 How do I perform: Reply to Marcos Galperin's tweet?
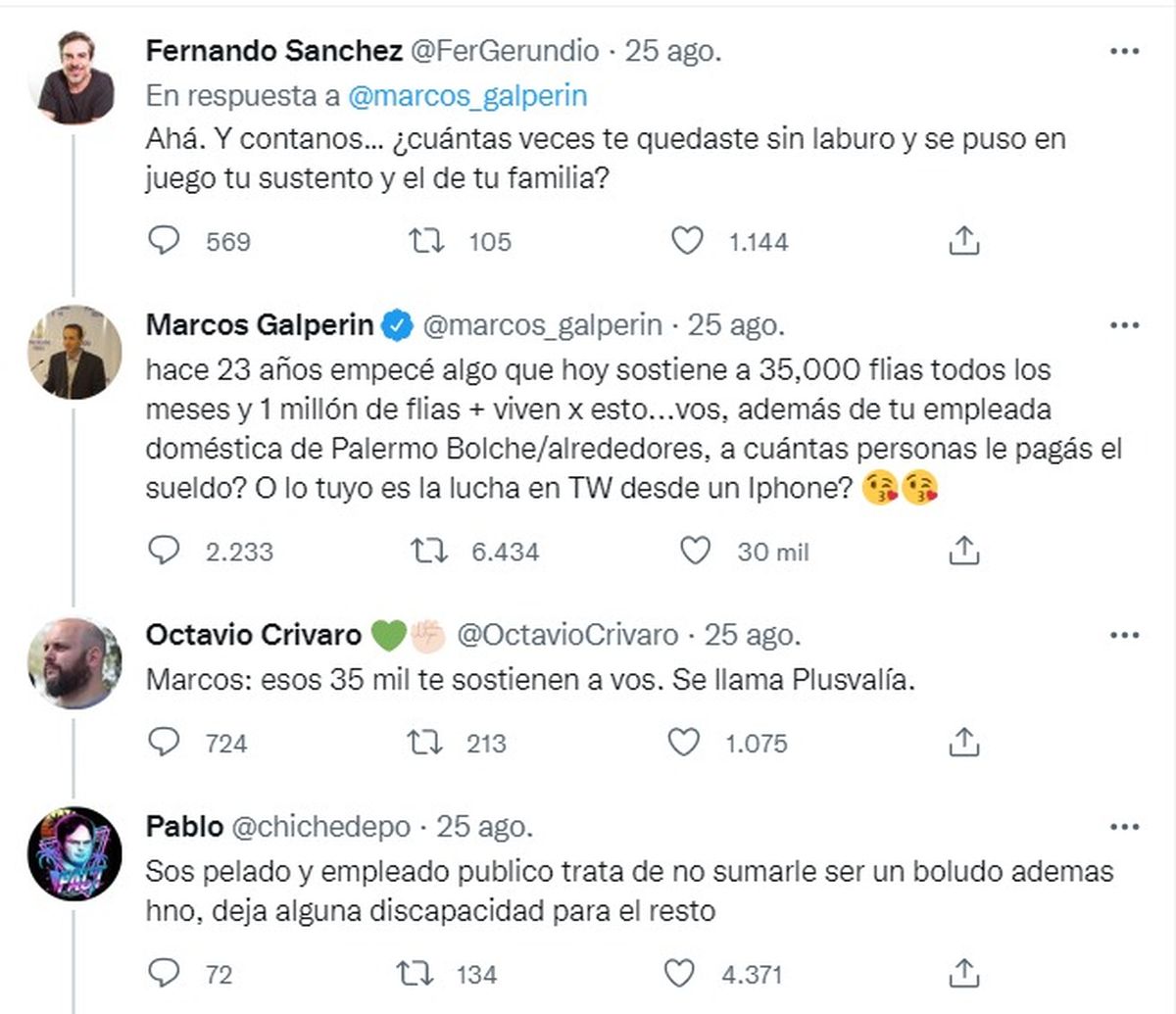166,551
